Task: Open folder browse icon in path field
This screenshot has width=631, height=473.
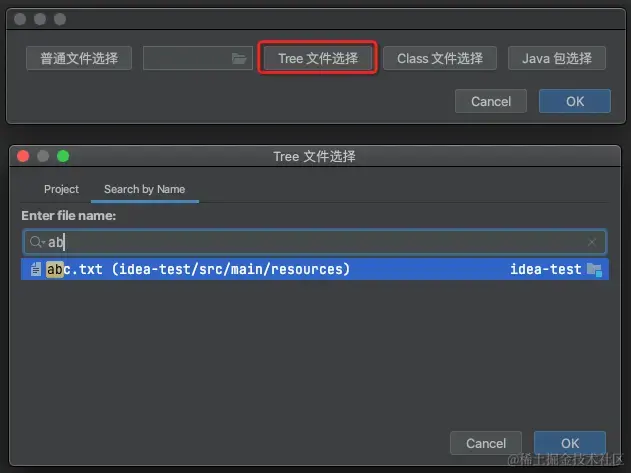Action: (x=239, y=59)
